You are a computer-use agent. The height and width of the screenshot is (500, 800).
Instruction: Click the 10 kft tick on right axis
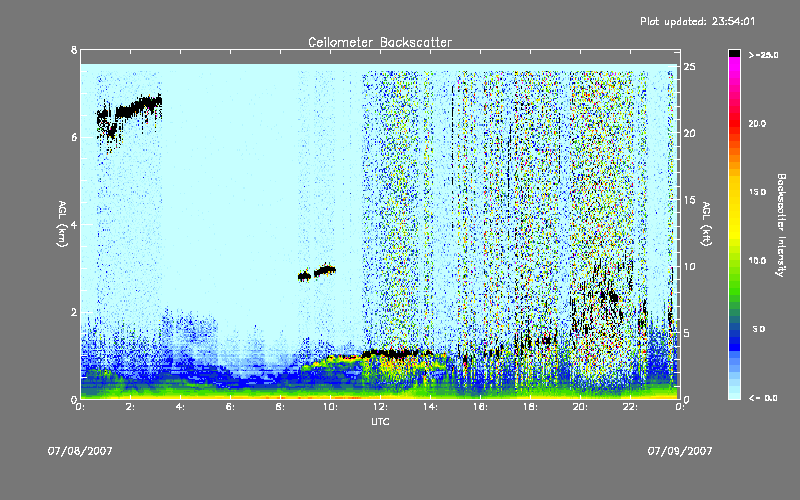tap(690, 266)
